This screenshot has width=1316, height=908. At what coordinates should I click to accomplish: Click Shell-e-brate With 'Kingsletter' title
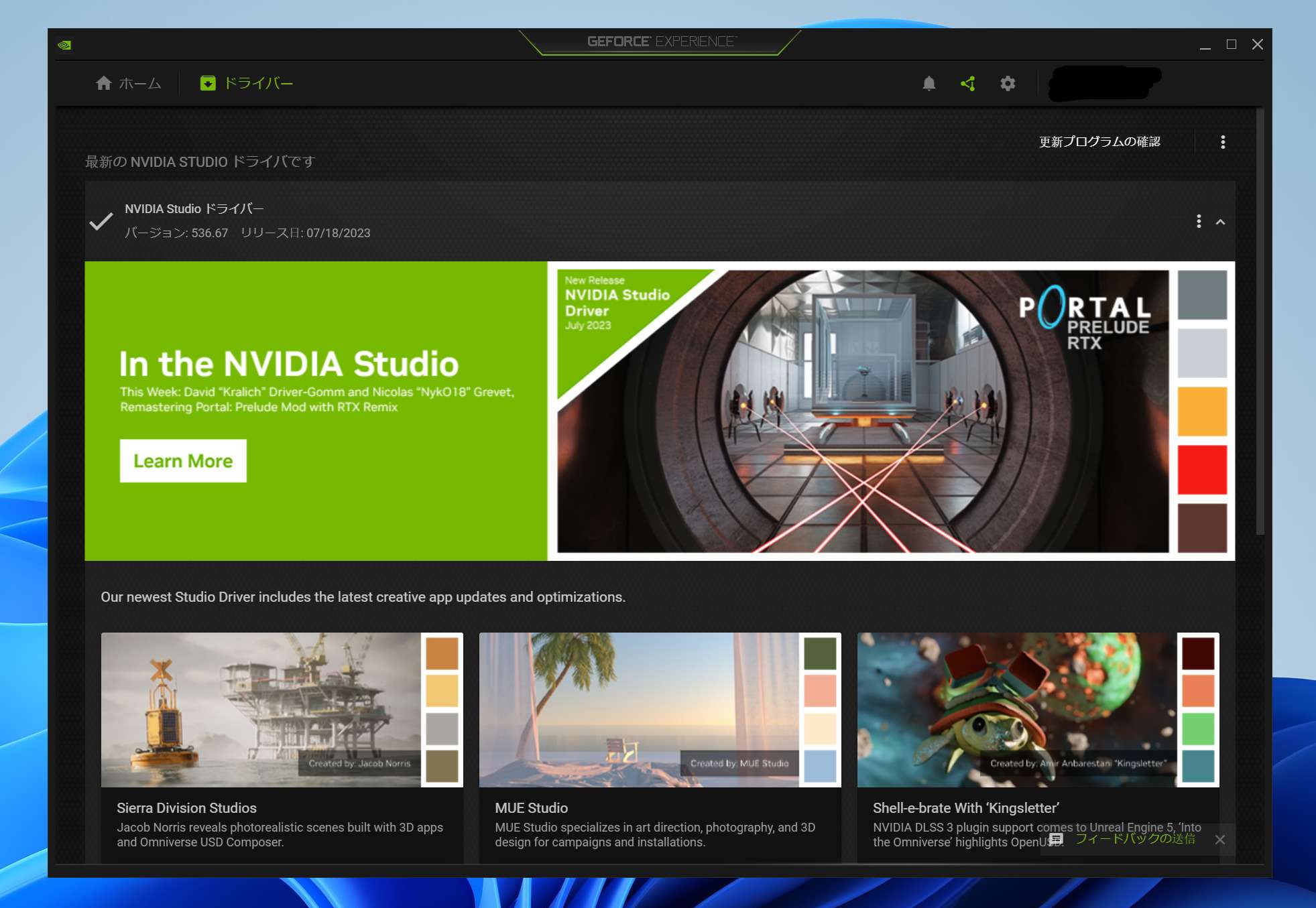[x=965, y=808]
